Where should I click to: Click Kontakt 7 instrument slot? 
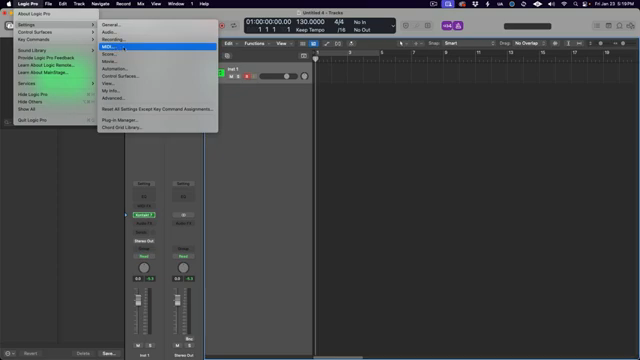pos(144,215)
